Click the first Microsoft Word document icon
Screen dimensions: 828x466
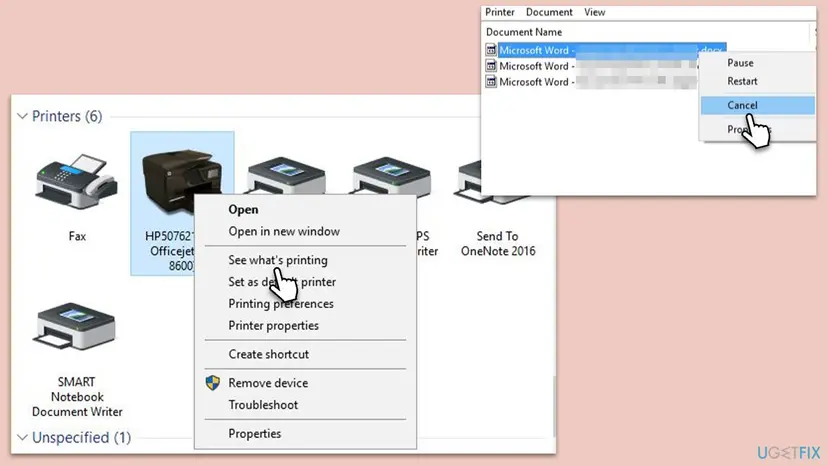pyautogui.click(x=491, y=50)
